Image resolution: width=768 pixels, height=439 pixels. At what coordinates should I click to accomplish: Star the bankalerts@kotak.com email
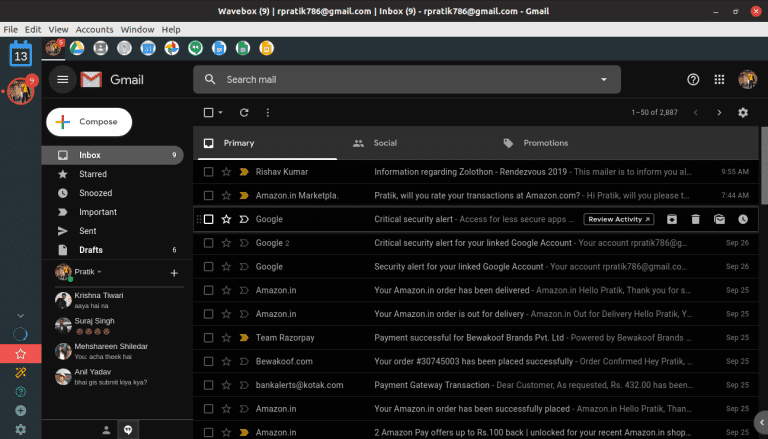click(x=226, y=385)
